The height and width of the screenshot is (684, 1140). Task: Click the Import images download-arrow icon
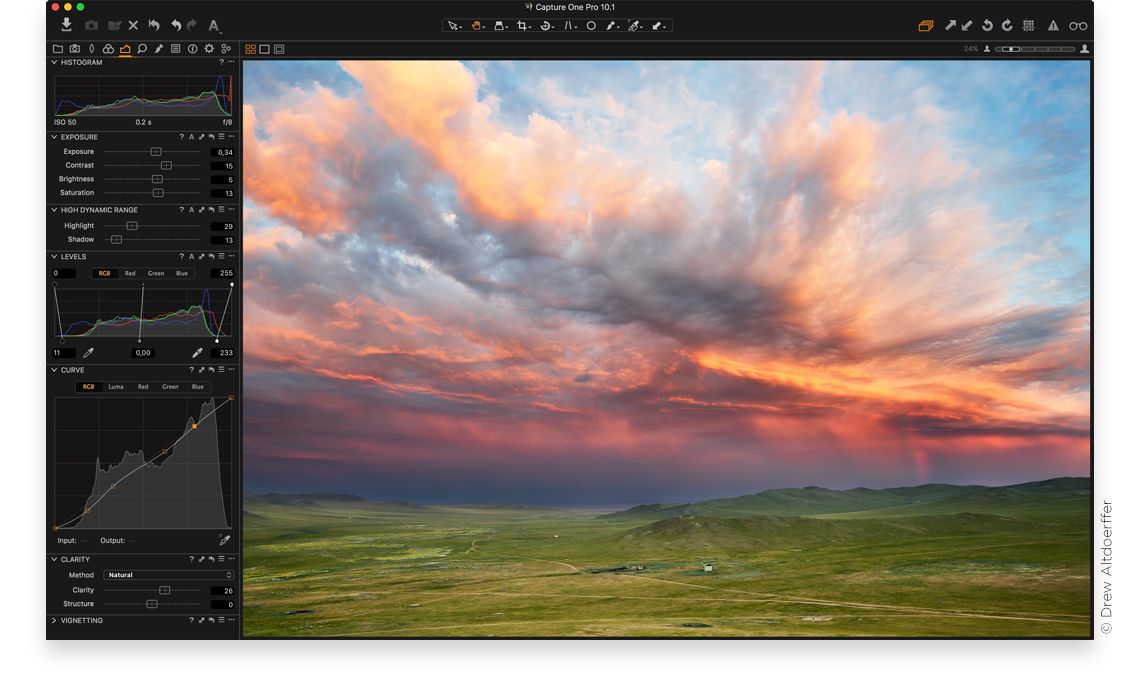click(x=66, y=25)
